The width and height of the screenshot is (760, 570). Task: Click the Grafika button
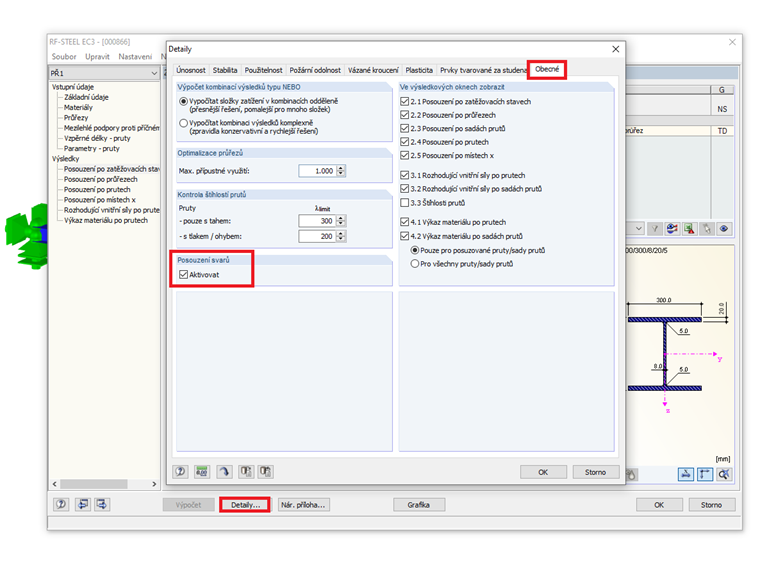click(419, 505)
